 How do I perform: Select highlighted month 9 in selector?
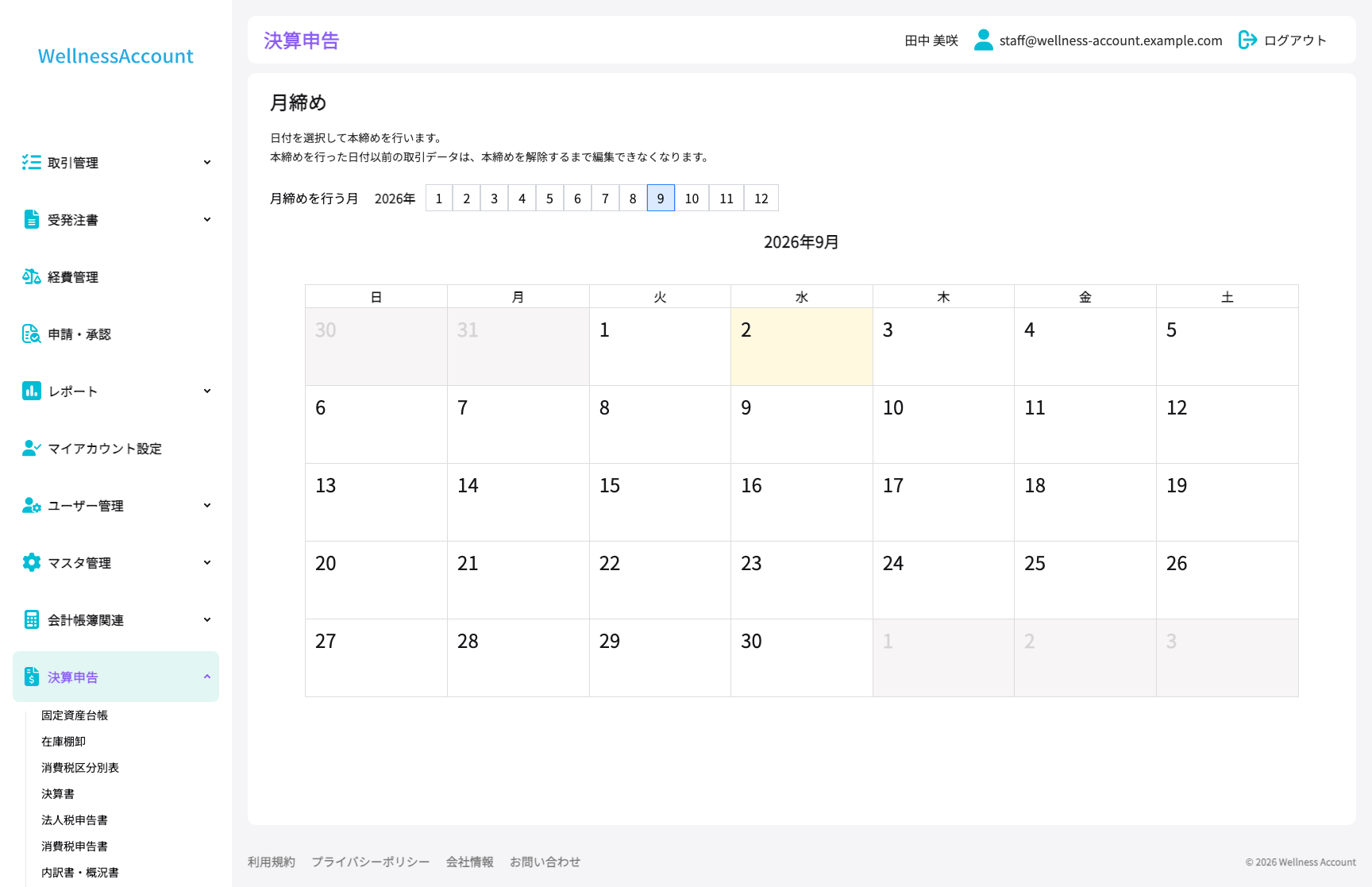point(661,199)
